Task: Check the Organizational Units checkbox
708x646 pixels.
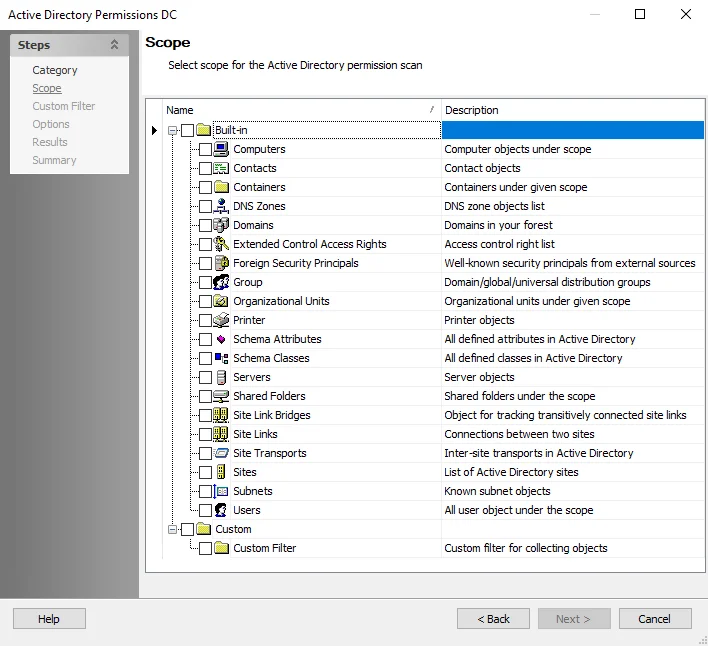Action: tap(205, 301)
